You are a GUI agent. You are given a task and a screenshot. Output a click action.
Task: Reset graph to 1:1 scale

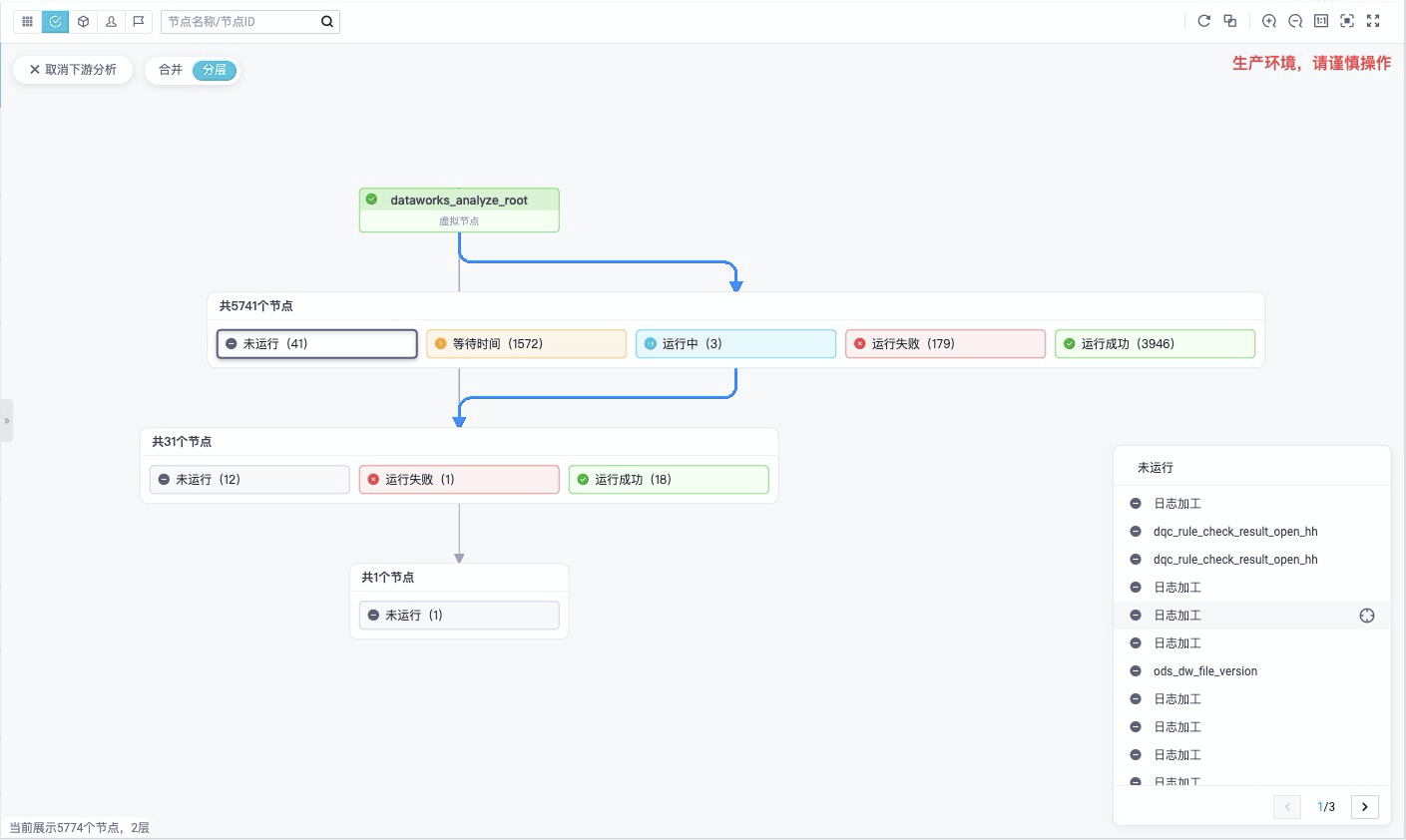tap(1320, 21)
